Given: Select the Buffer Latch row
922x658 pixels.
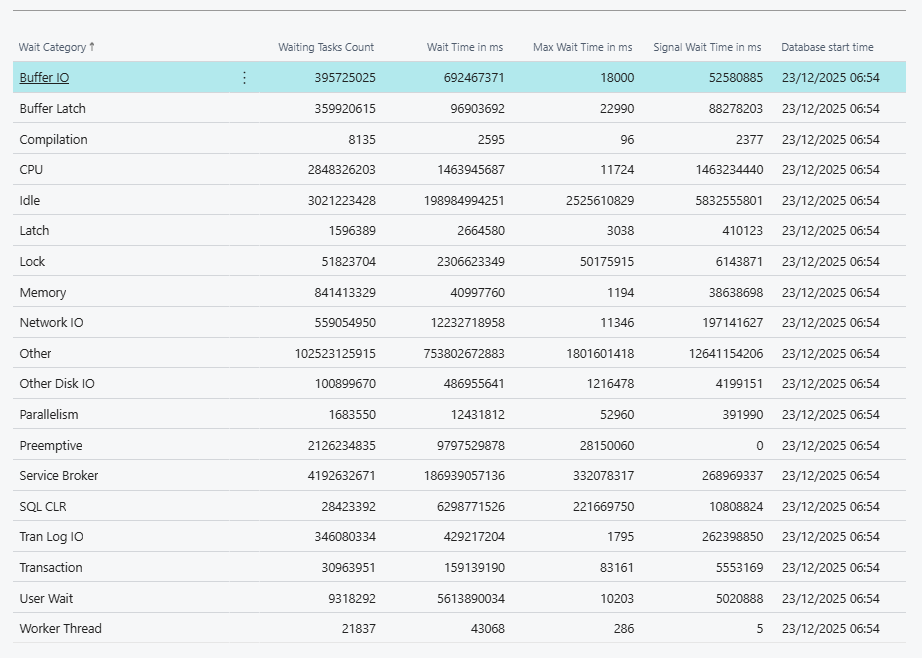Looking at the screenshot, I should (x=53, y=109).
